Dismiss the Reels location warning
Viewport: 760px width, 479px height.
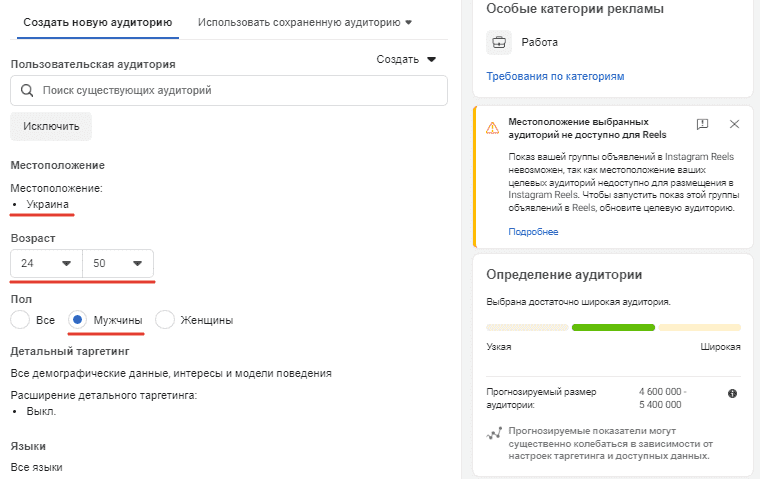click(734, 124)
